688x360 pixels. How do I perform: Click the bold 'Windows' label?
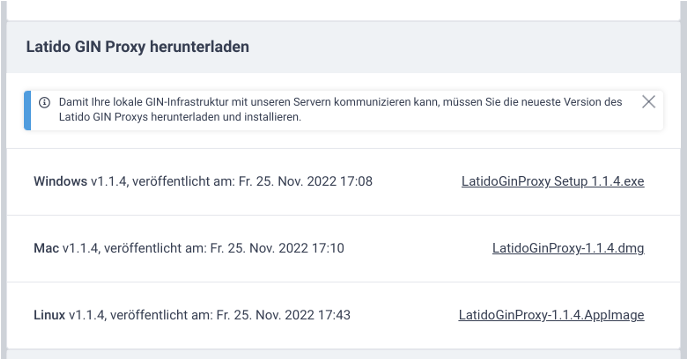click(x=61, y=181)
